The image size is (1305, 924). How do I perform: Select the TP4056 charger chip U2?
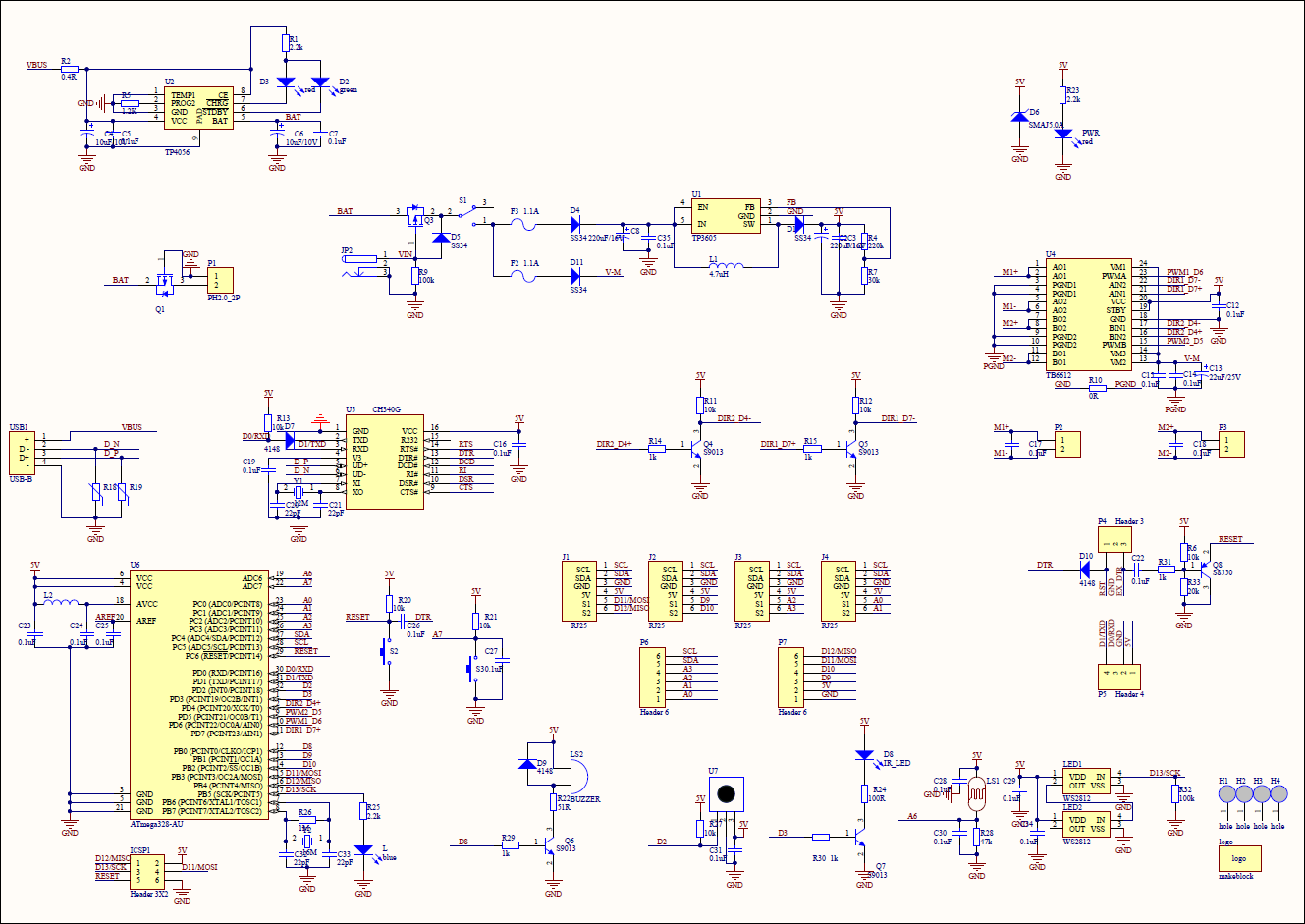(198, 108)
